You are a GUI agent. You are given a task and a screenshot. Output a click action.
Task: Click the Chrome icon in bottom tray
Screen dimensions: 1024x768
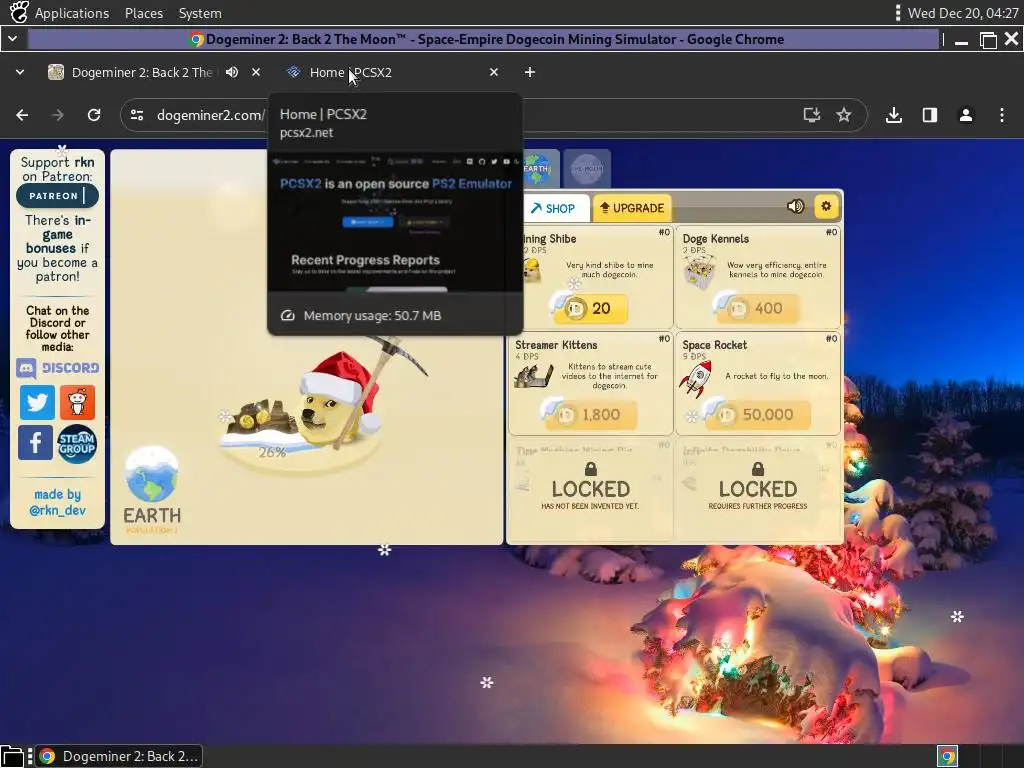tap(948, 756)
